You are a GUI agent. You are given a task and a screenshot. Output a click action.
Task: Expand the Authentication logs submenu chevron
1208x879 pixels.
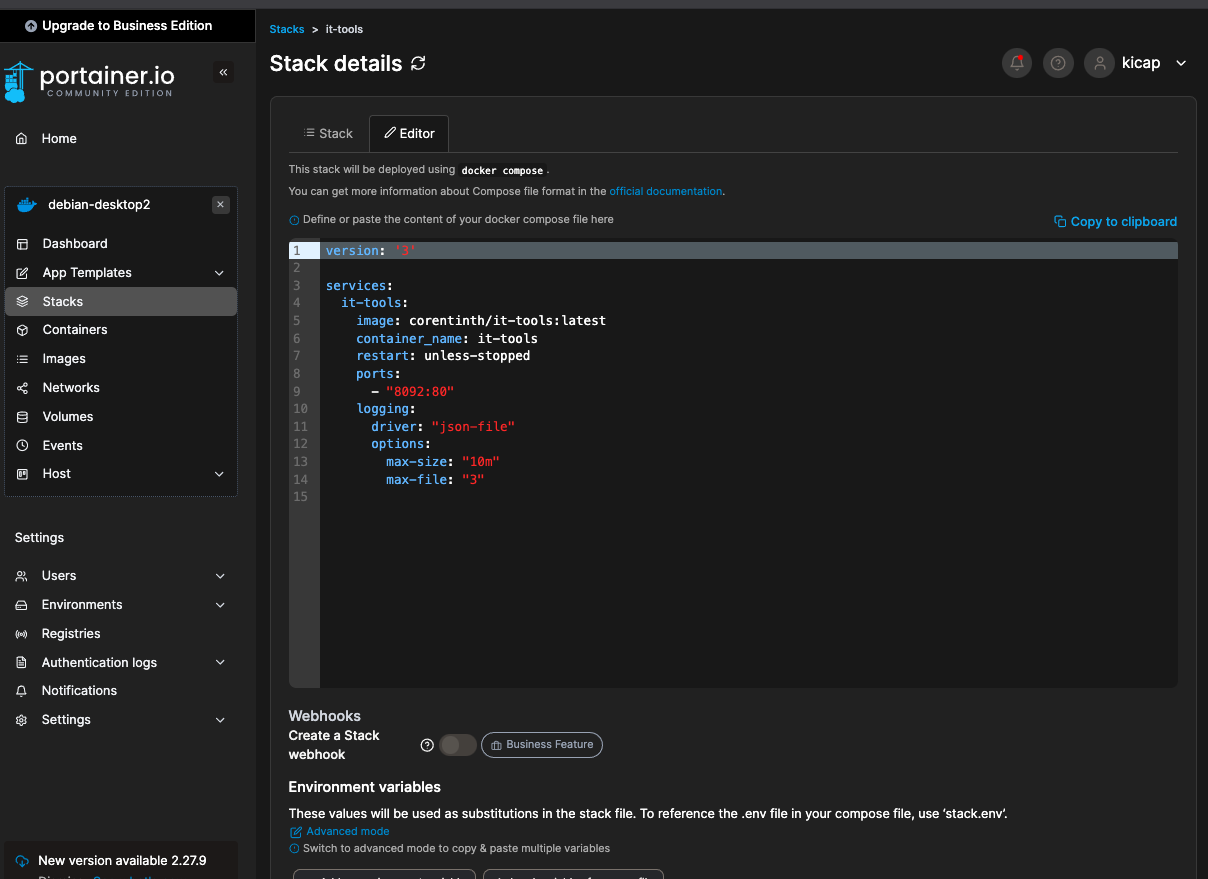[x=220, y=663]
